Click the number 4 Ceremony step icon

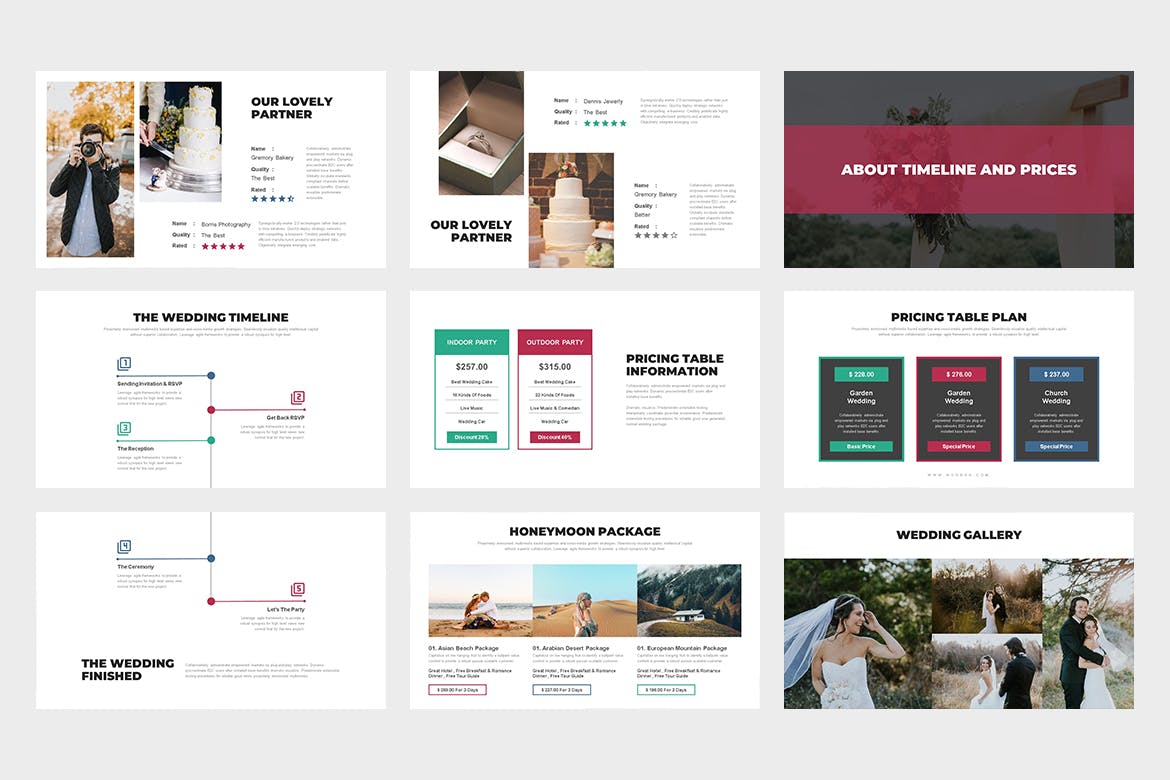point(124,547)
